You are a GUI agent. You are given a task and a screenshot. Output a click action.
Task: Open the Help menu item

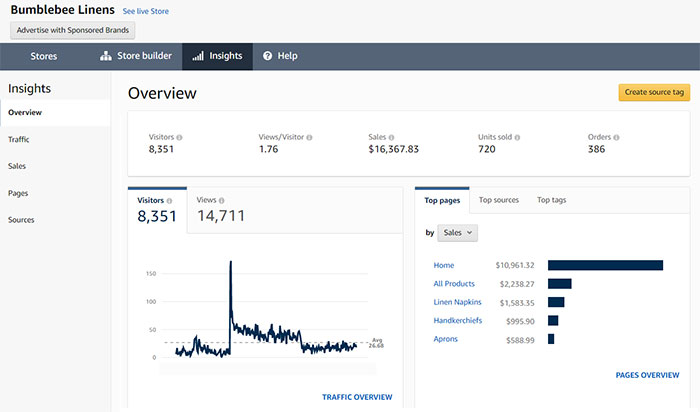[280, 56]
